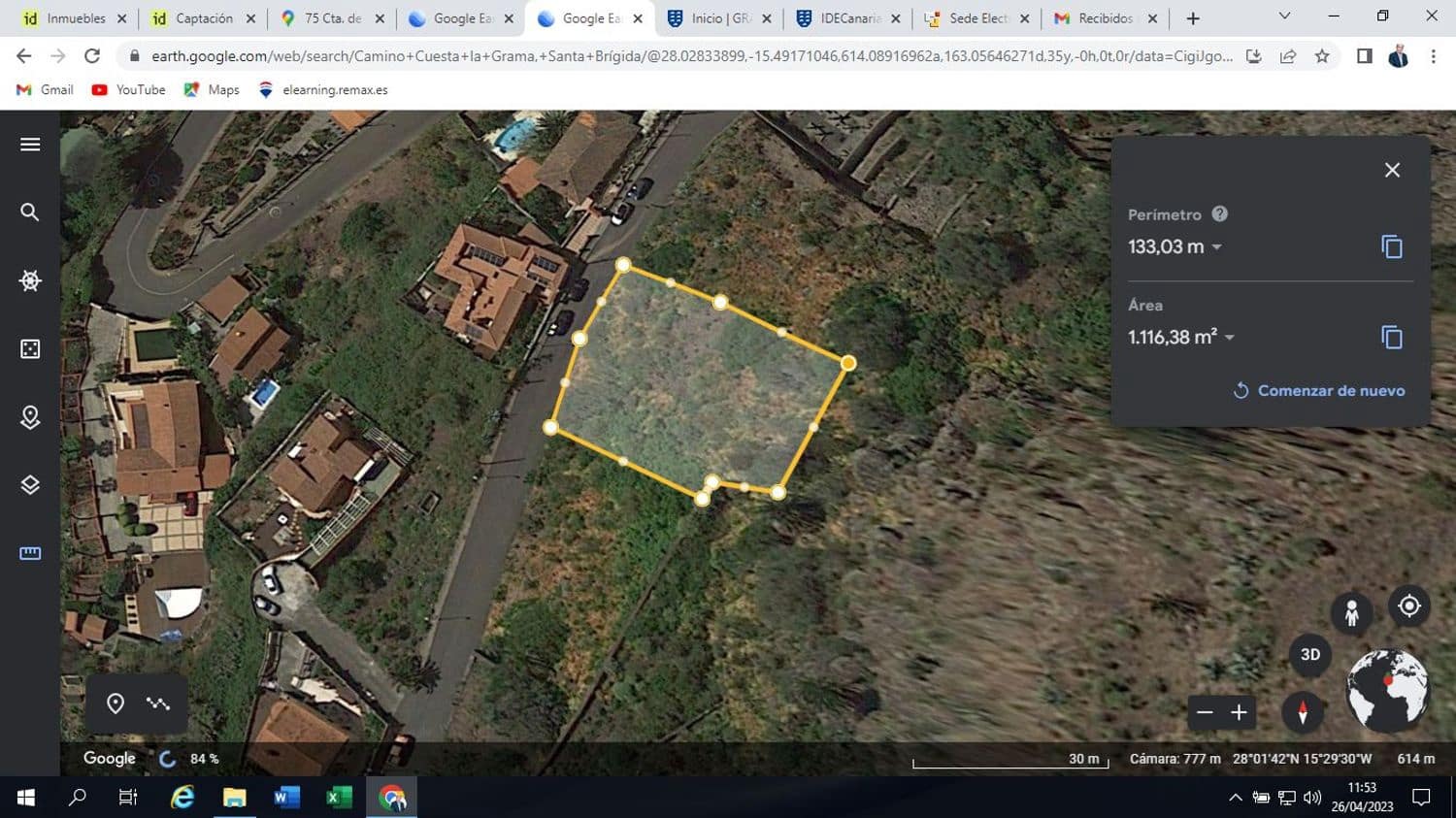Open the Projects pin panel
The image size is (1456, 818).
click(x=29, y=416)
